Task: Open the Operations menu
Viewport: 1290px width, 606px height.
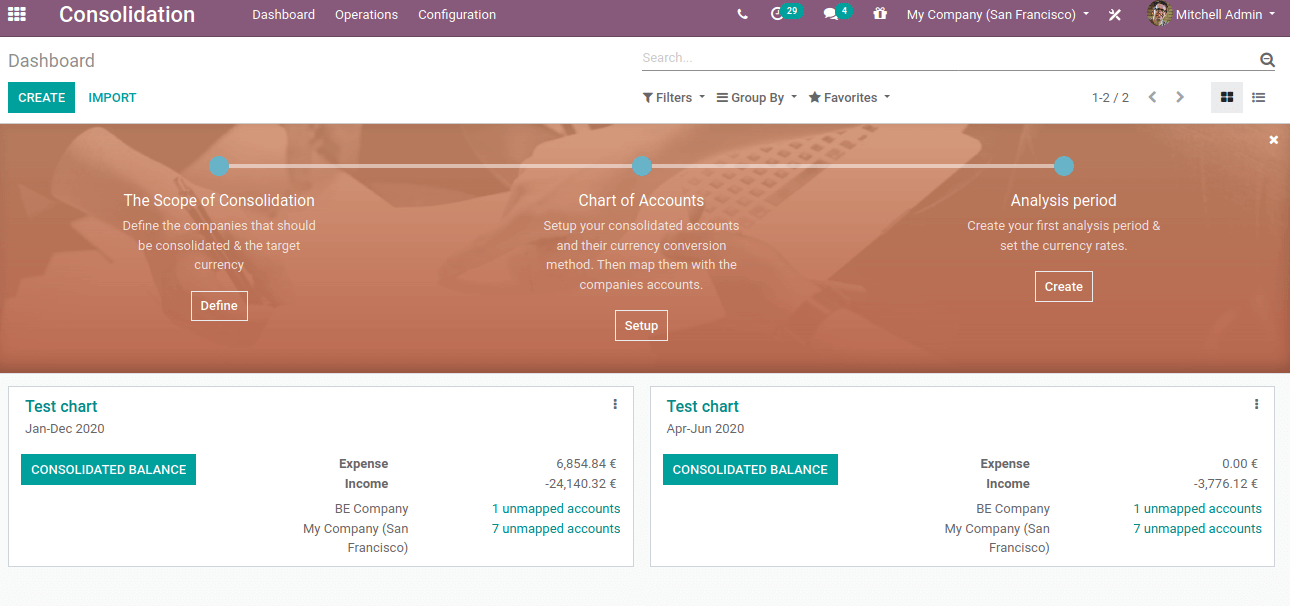Action: [x=366, y=15]
